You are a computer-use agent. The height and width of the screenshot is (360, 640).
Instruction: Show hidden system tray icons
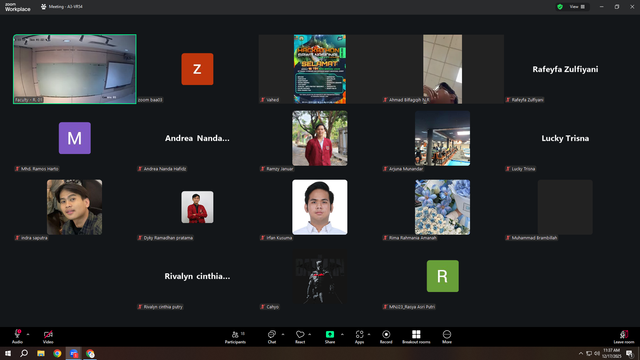pos(581,353)
